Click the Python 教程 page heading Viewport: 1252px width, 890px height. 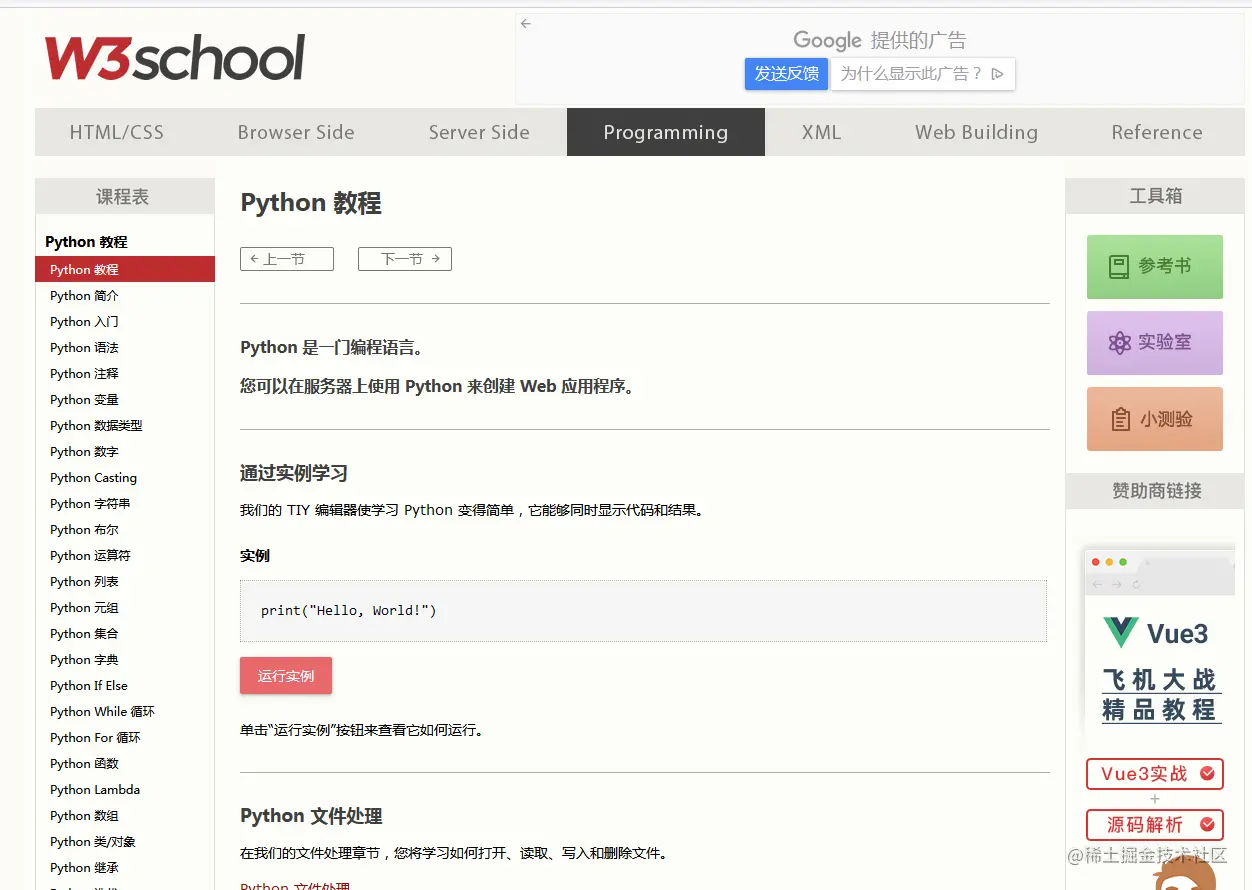311,203
